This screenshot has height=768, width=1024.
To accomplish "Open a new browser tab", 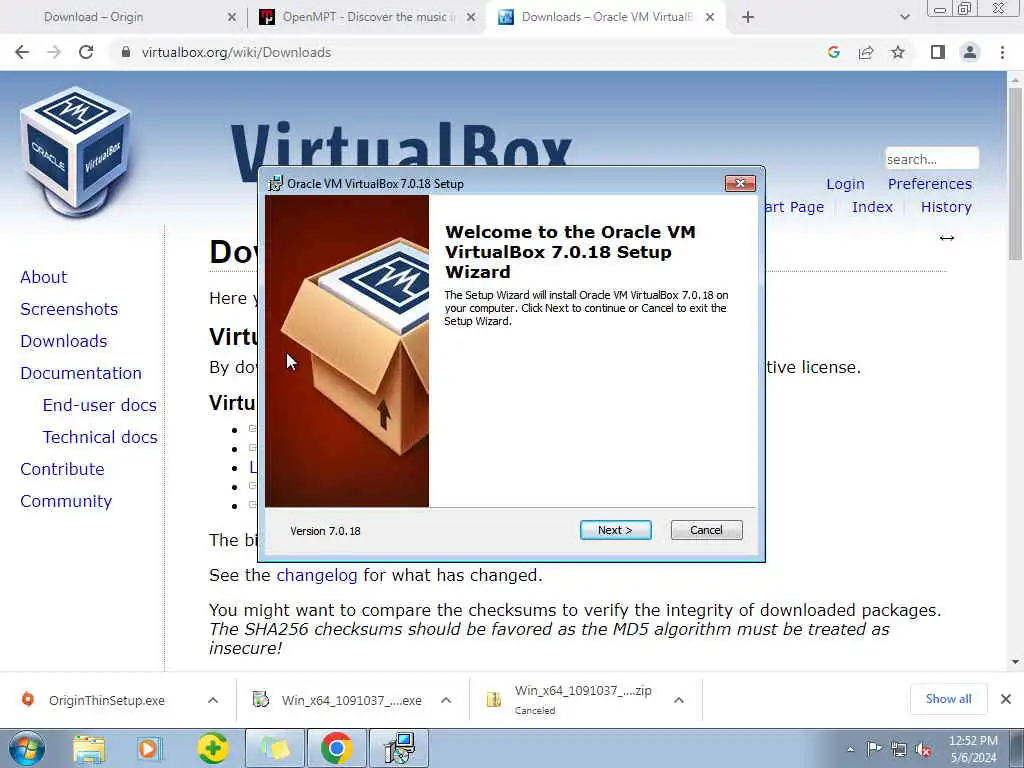I will pos(748,17).
